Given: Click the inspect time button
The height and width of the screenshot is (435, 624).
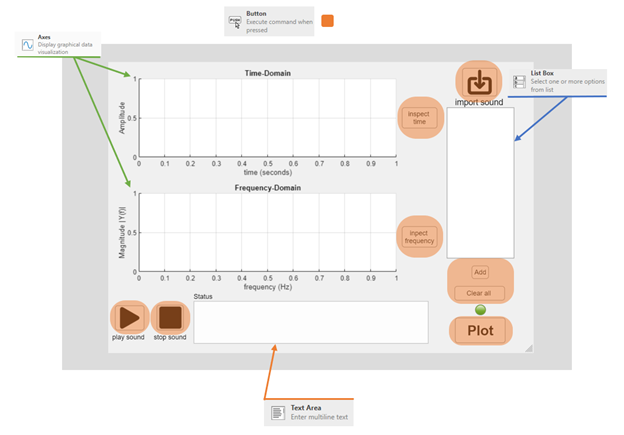Looking at the screenshot, I should (419, 118).
